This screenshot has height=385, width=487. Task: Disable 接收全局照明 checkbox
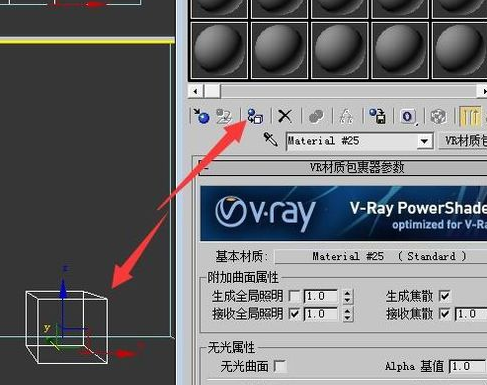[x=294, y=314]
